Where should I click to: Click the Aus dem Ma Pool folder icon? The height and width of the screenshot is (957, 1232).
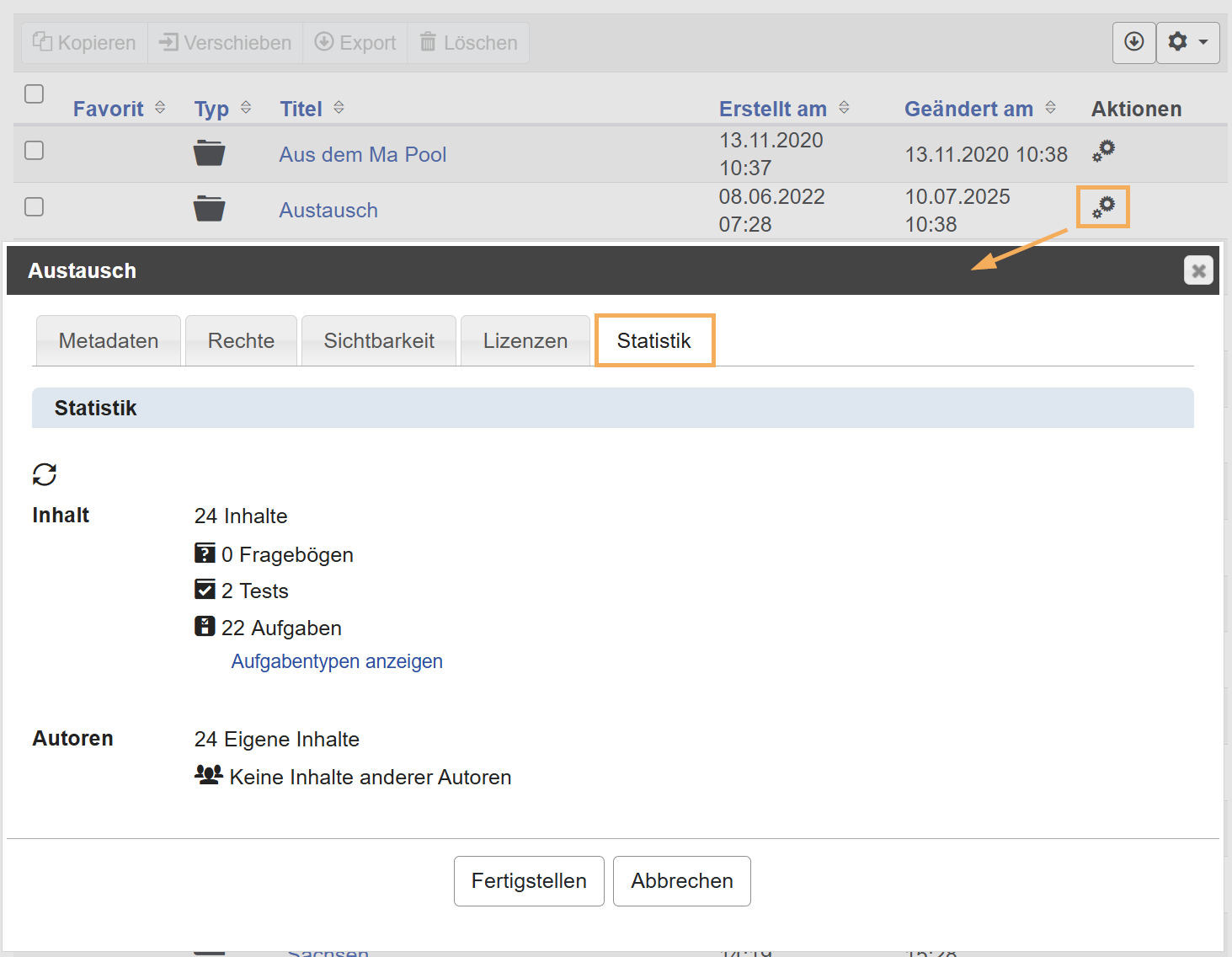tap(209, 153)
